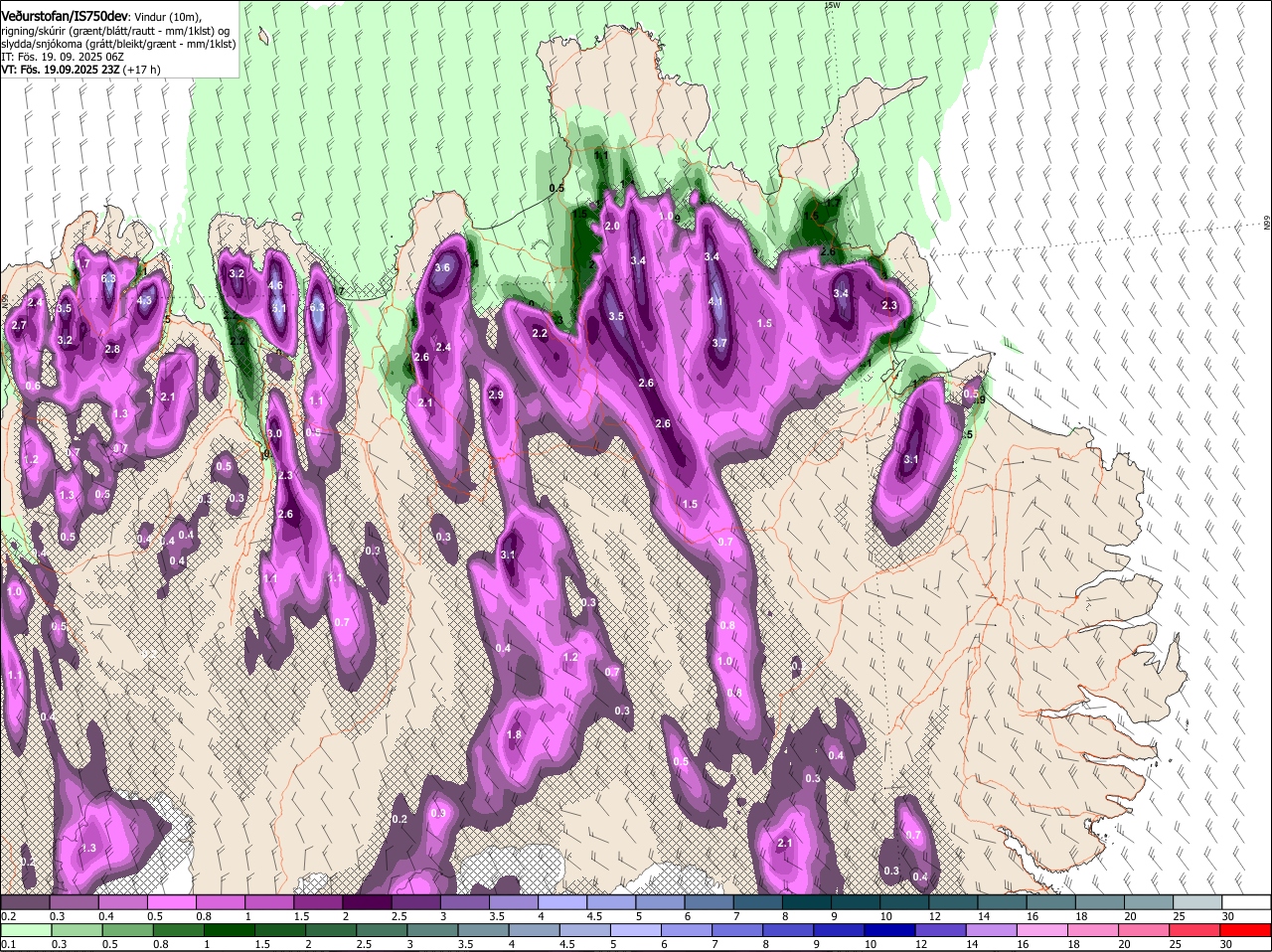Image resolution: width=1272 pixels, height=952 pixels.
Task: Click the Veðurstofan/IS750dev title text
Action: [67, 16]
